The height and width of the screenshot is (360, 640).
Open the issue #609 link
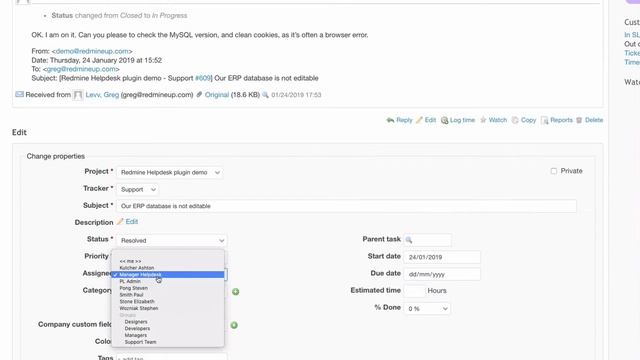203,78
